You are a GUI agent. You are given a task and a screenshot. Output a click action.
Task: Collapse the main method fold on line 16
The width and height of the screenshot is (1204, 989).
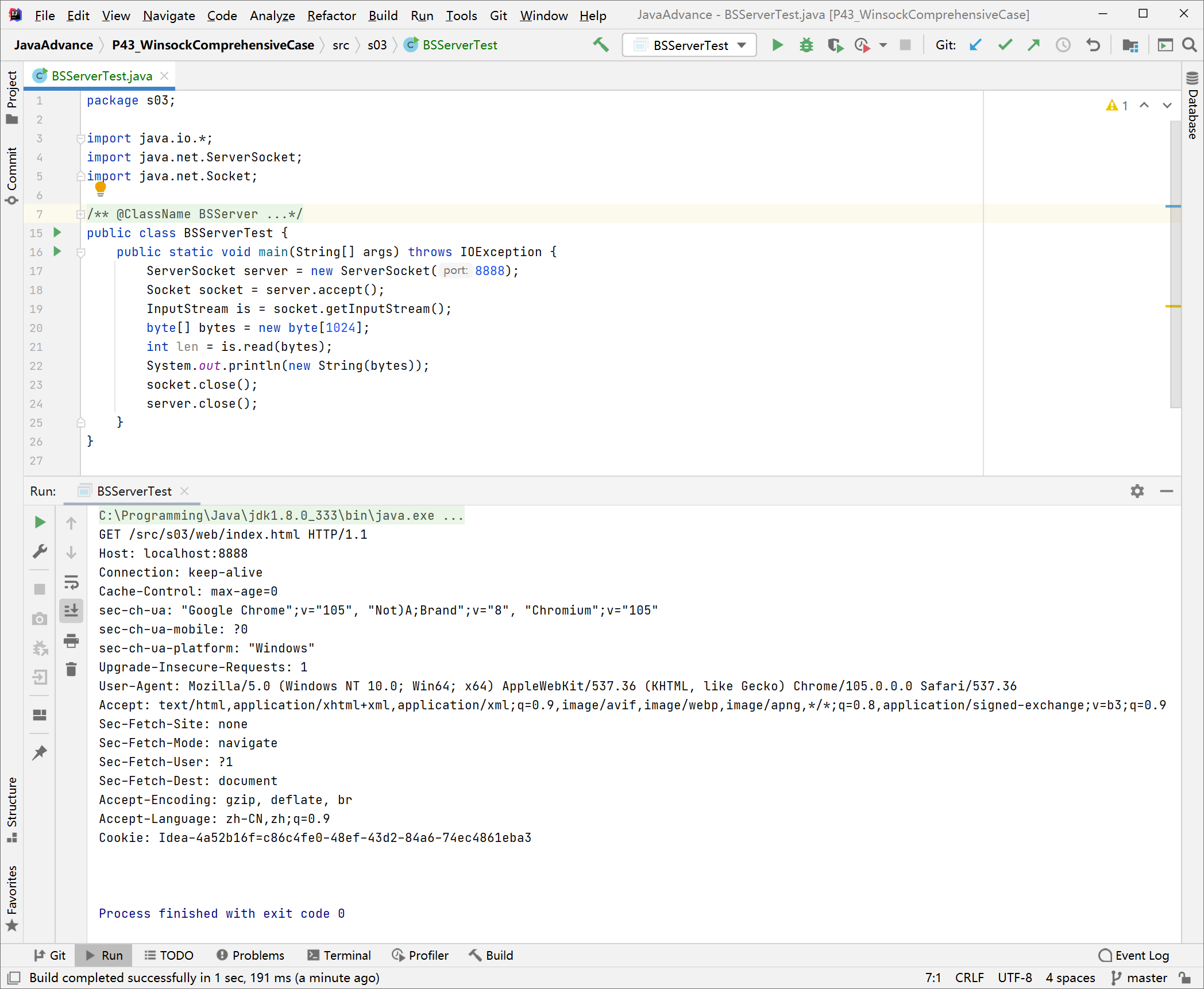pyautogui.click(x=80, y=252)
